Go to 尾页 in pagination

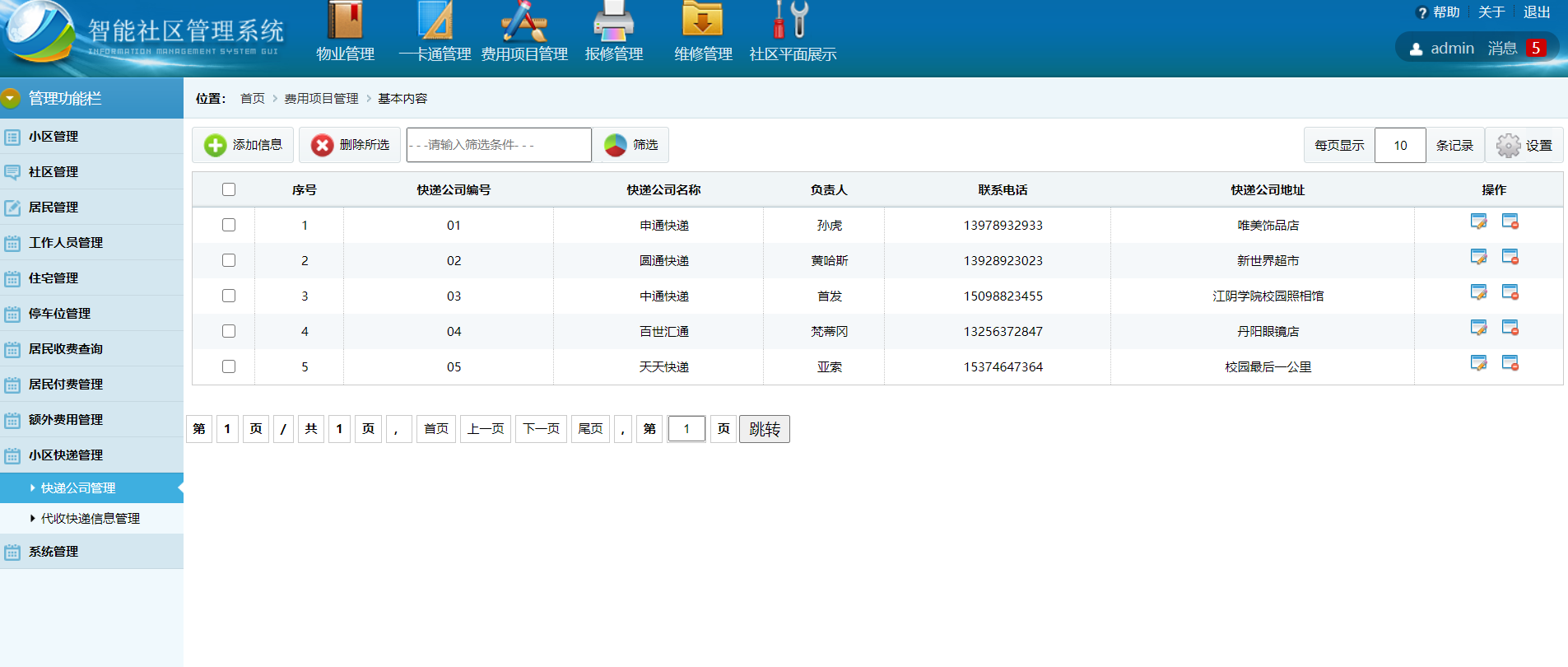[x=590, y=429]
